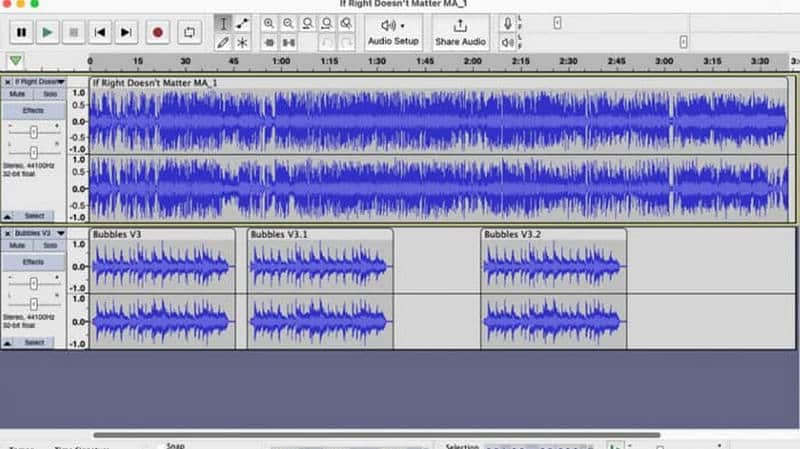This screenshot has width=800, height=449.
Task: Select the Multi-tool asterisk icon
Action: point(242,42)
